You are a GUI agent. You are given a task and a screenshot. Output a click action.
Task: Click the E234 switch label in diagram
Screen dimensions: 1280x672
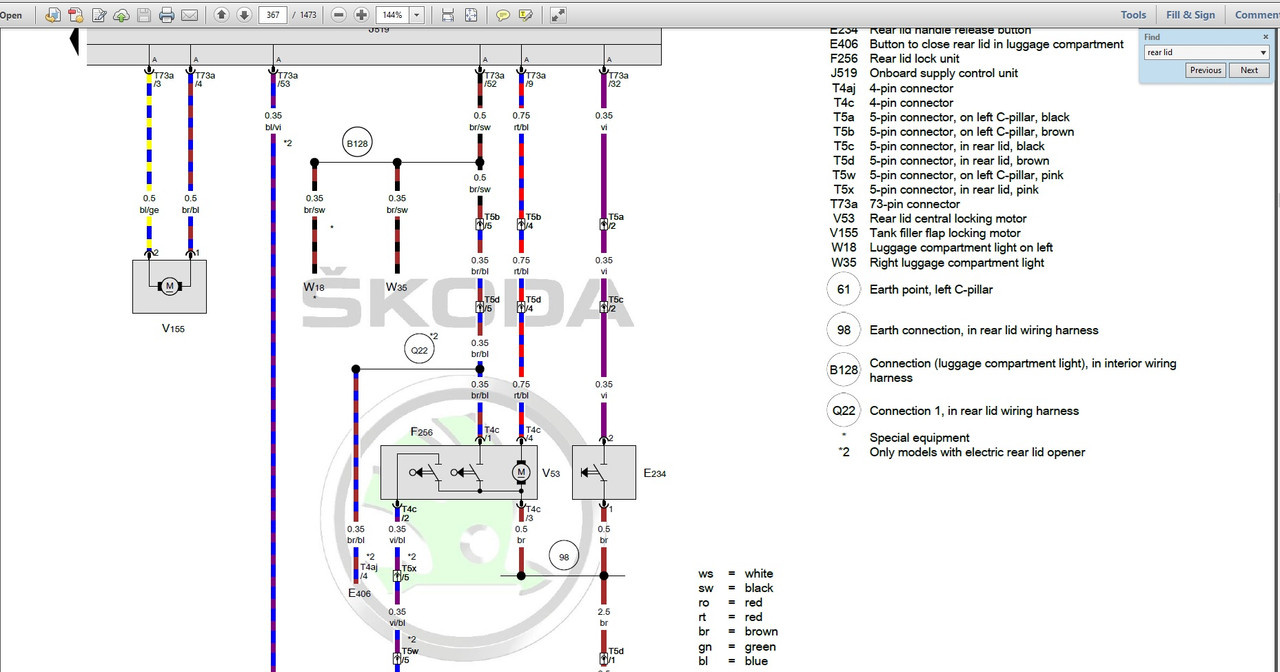click(x=654, y=472)
